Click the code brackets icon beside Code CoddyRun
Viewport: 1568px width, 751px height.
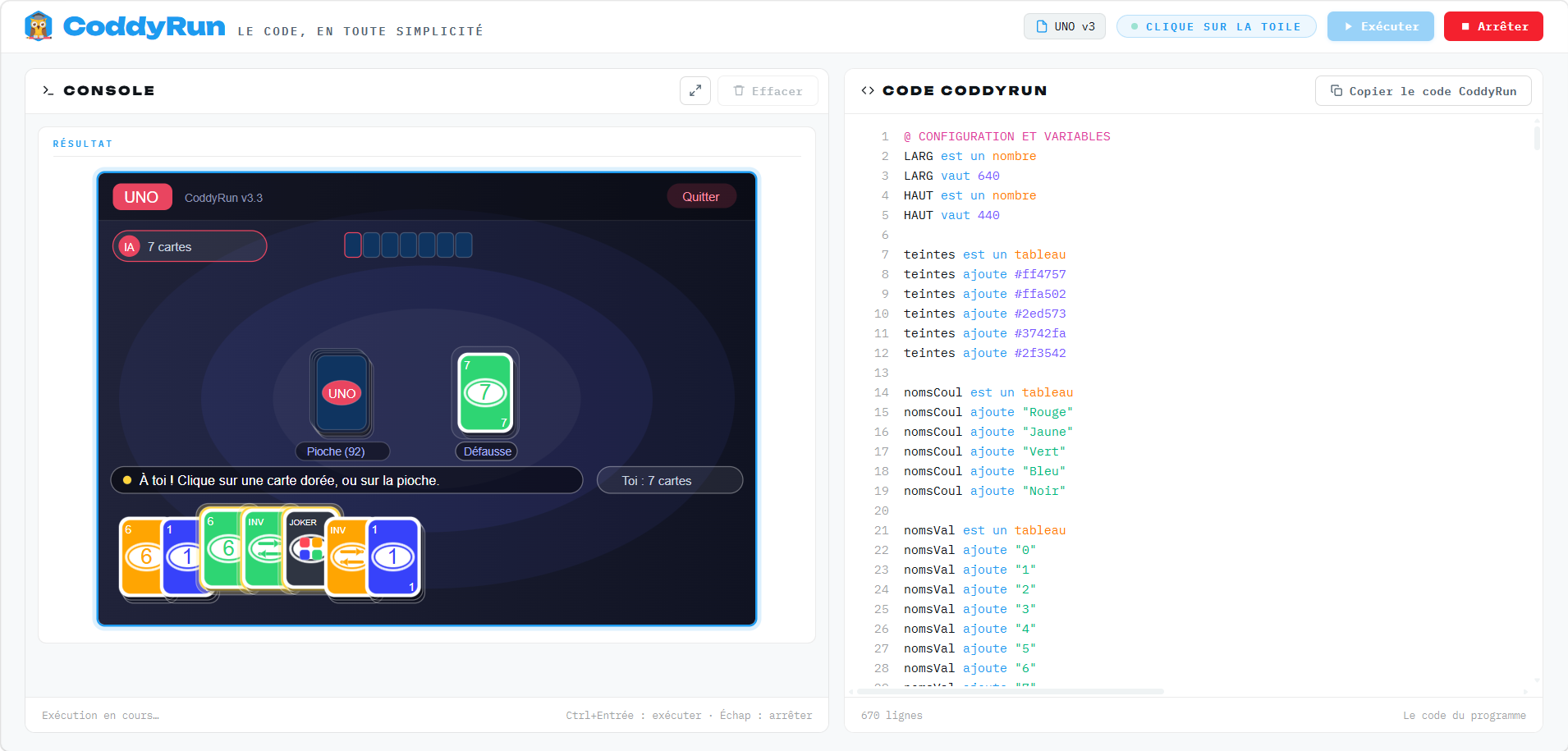pos(868,90)
